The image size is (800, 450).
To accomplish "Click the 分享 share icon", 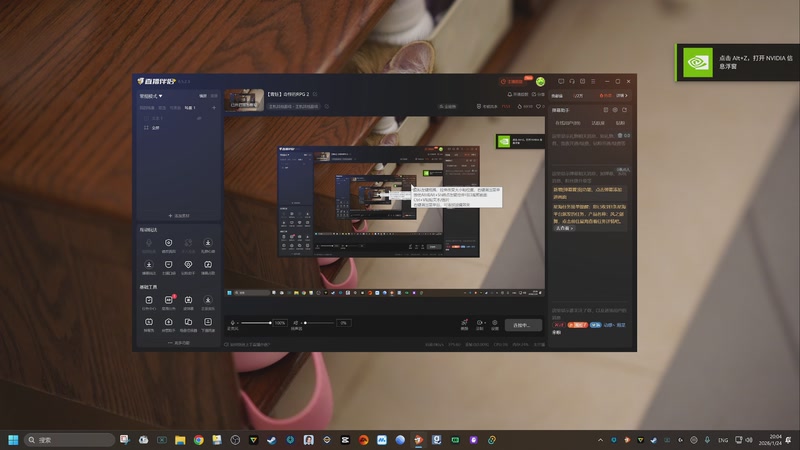I will [538, 94].
